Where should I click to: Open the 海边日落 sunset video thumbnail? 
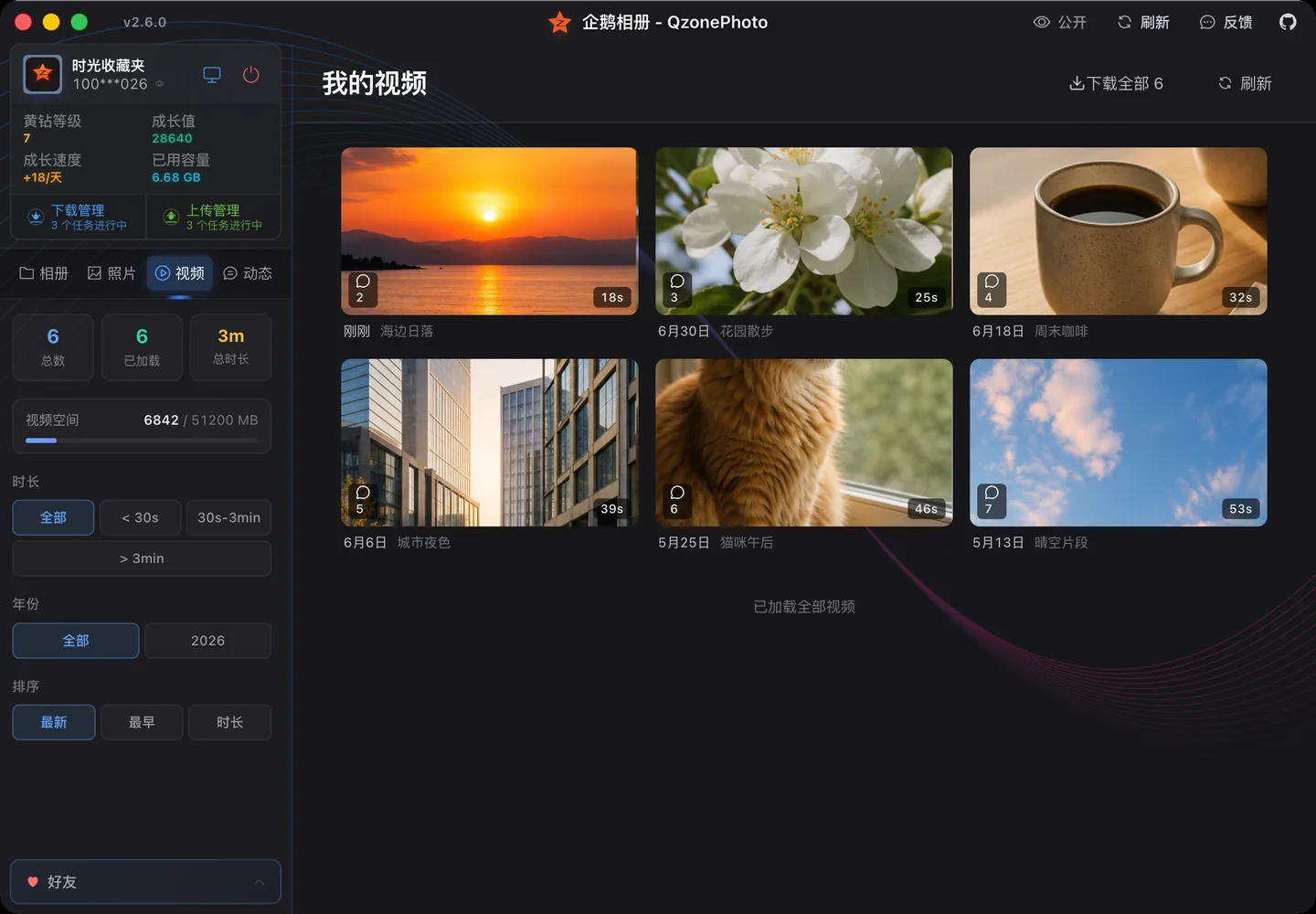pyautogui.click(x=489, y=231)
